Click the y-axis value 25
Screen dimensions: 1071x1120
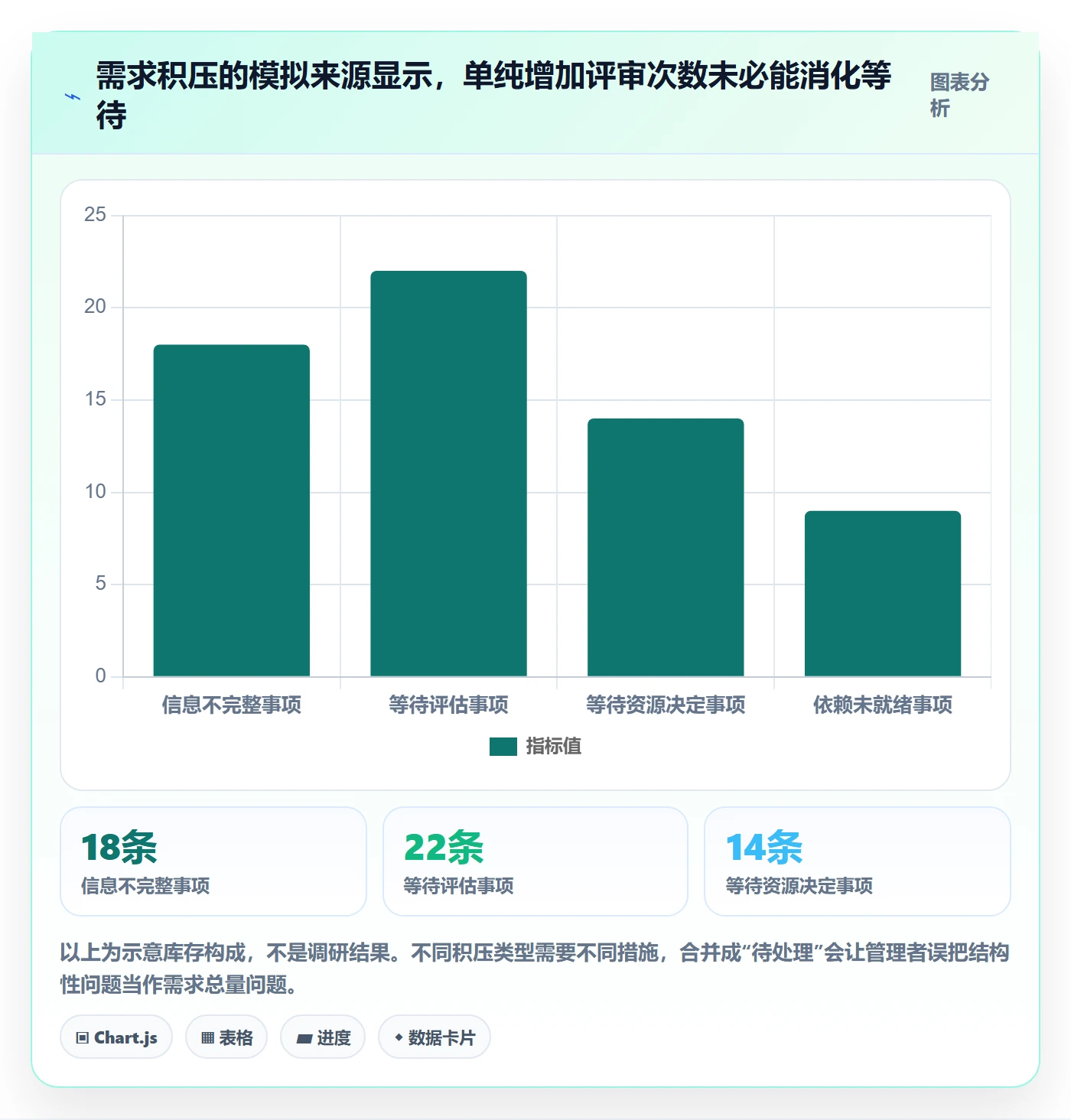[x=95, y=215]
